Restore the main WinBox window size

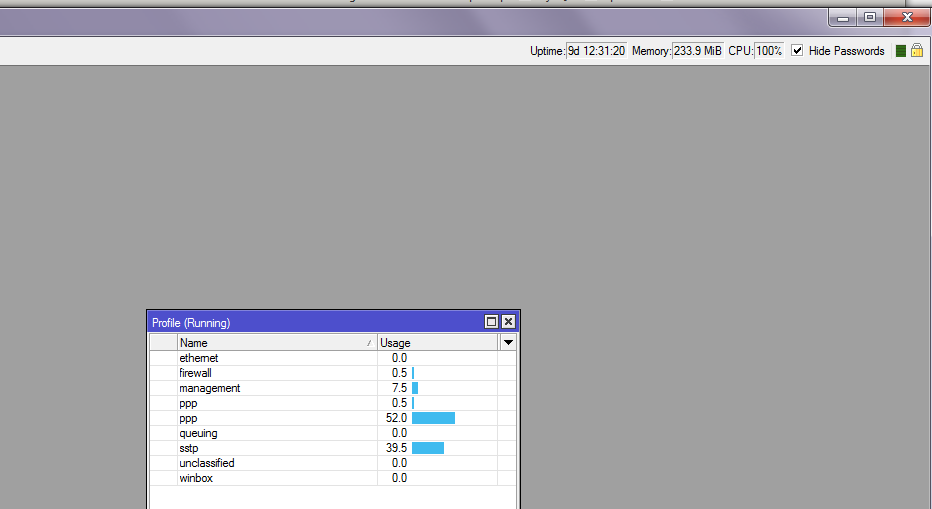(x=870, y=18)
